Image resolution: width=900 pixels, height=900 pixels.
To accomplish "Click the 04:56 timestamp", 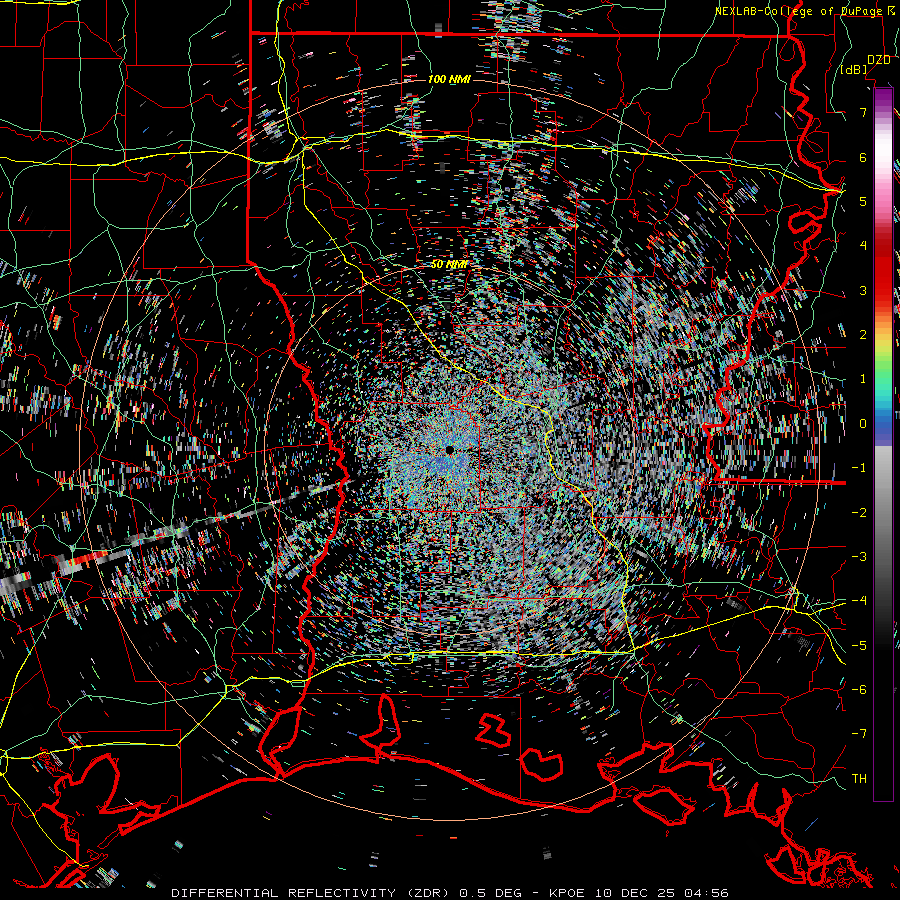I will (x=705, y=893).
